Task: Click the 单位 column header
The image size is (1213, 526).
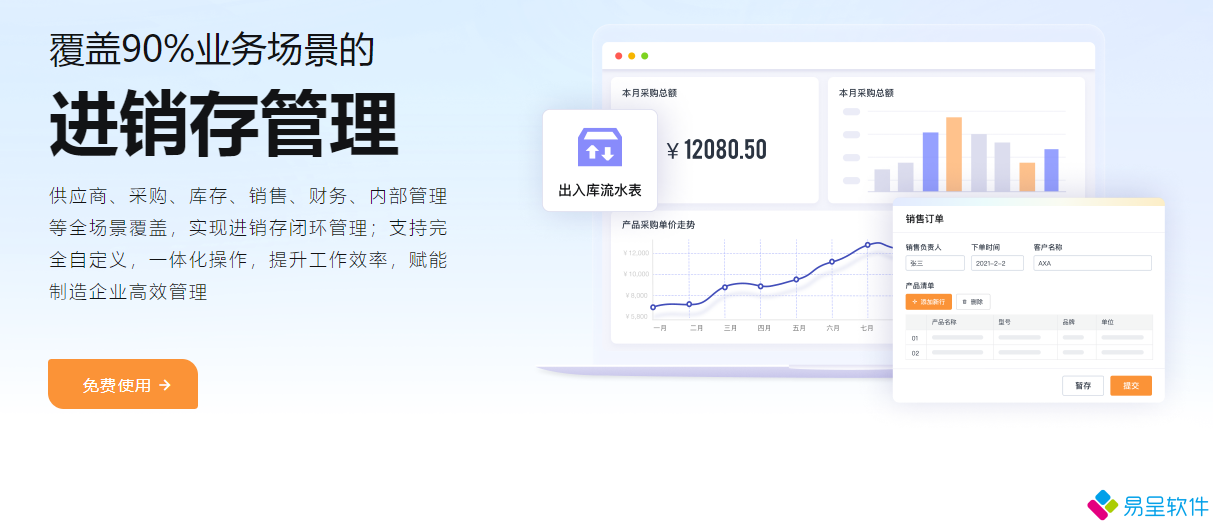Action: (1107, 322)
